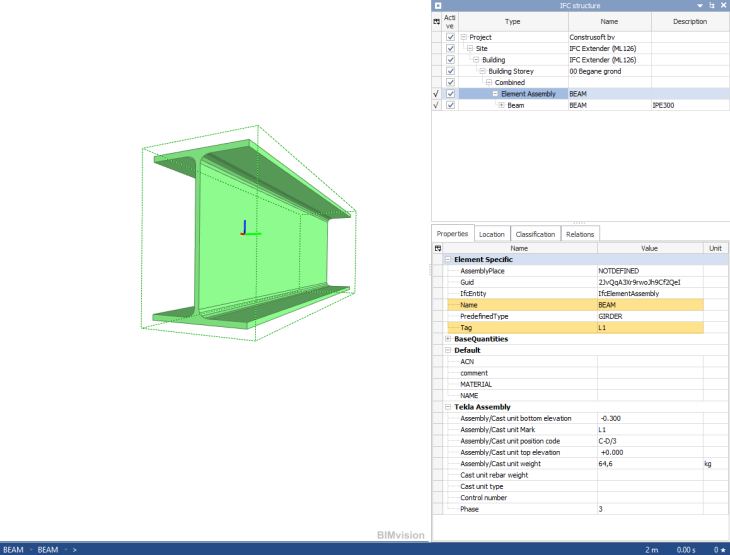730x555 pixels.
Task: Toggle the Site row Active checkbox
Action: tap(450, 48)
